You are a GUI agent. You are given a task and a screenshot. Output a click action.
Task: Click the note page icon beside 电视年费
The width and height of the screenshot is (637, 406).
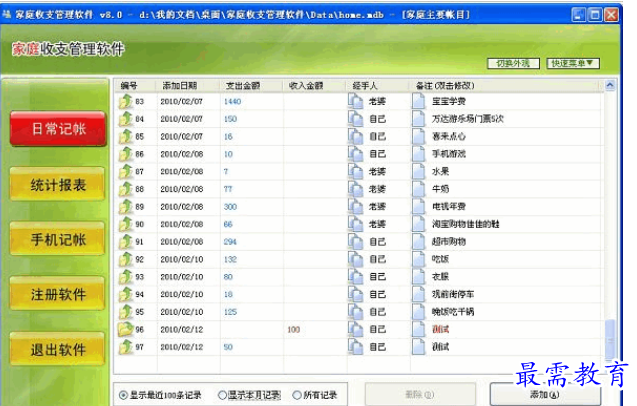(418, 206)
